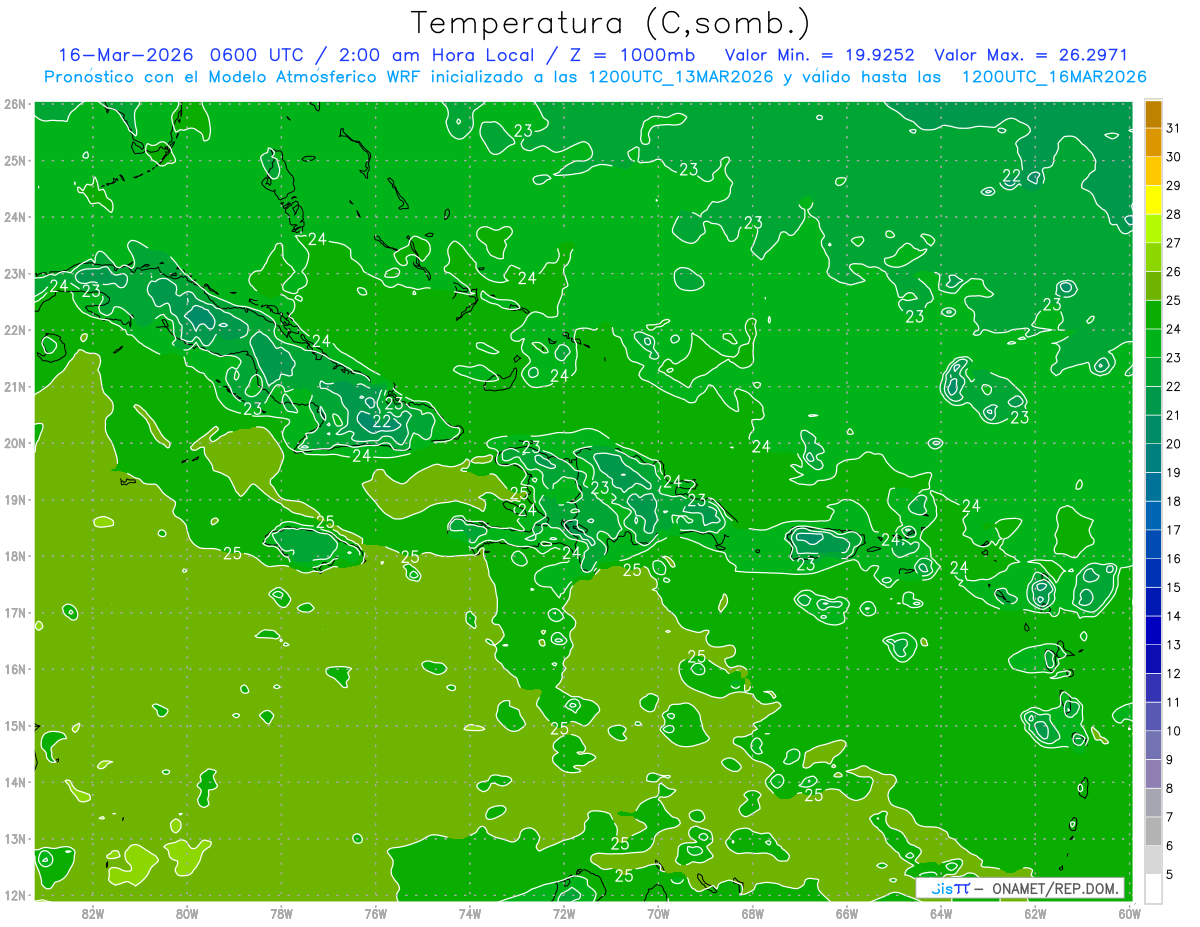The height and width of the screenshot is (927, 1200).
Task: Click the blue colorbar segment between 15 and 16
Action: pyautogui.click(x=1152, y=573)
